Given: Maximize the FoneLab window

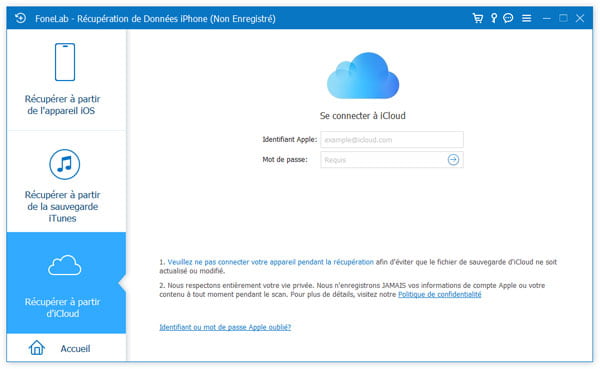Looking at the screenshot, I should pyautogui.click(x=563, y=18).
